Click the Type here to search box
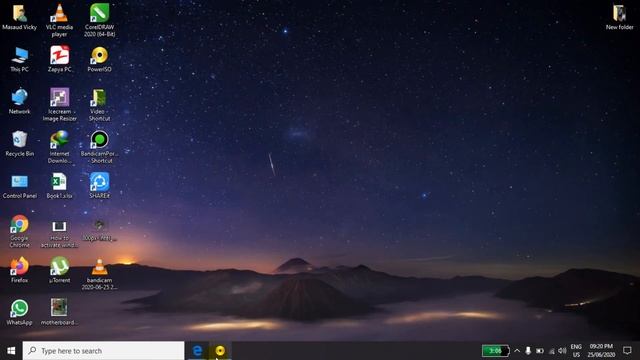 pos(103,351)
